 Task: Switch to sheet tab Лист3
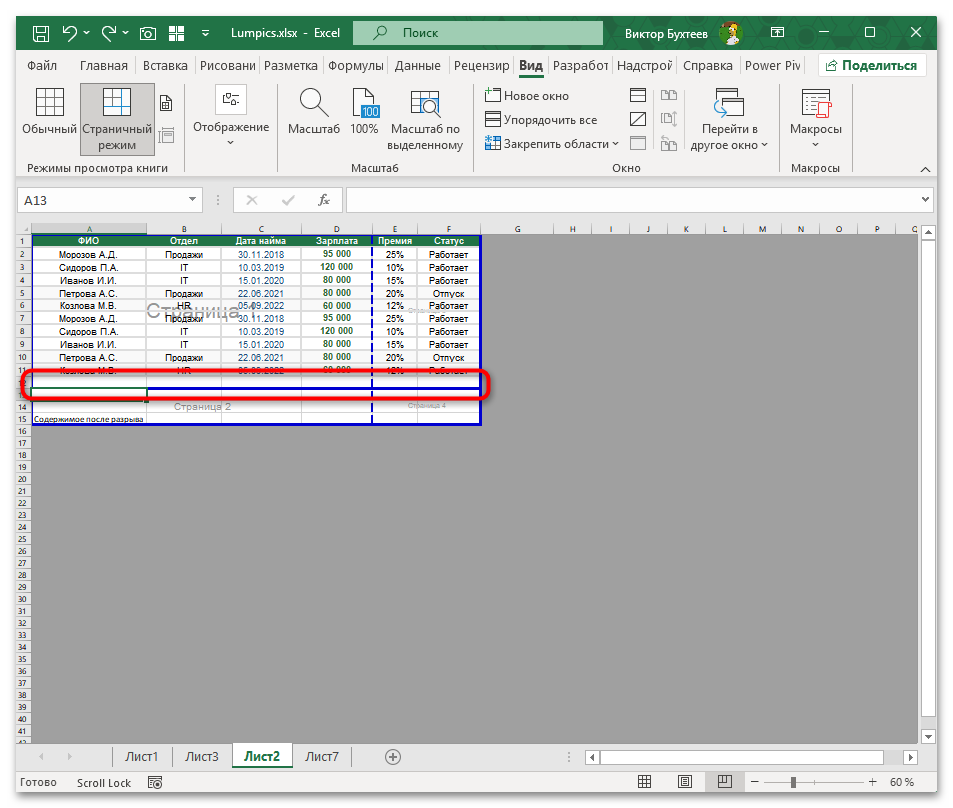[202, 757]
